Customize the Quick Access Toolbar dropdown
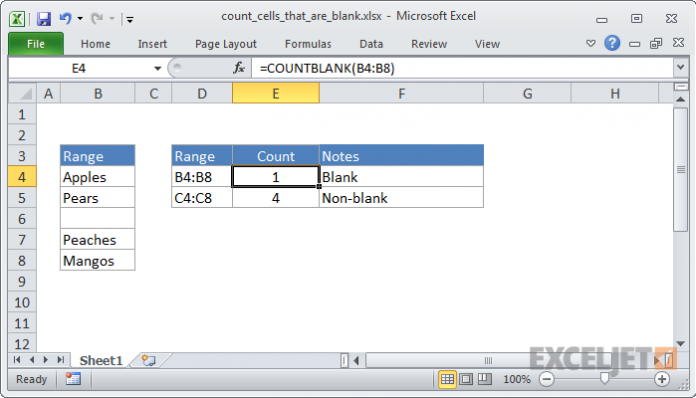Viewport: 696px width, 398px height. [x=130, y=19]
